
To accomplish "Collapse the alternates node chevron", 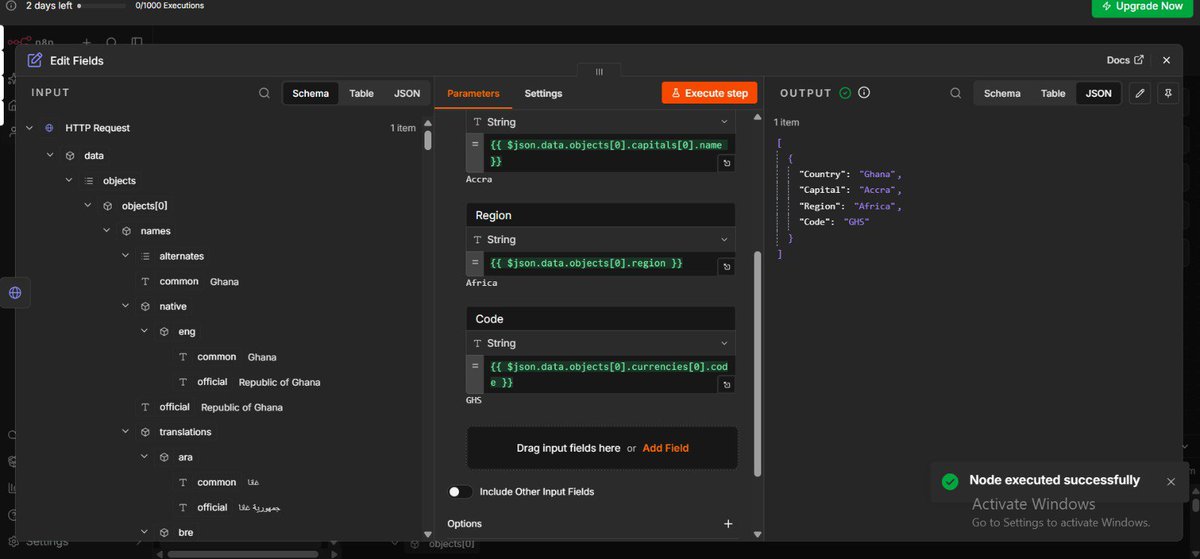I will coord(126,256).
